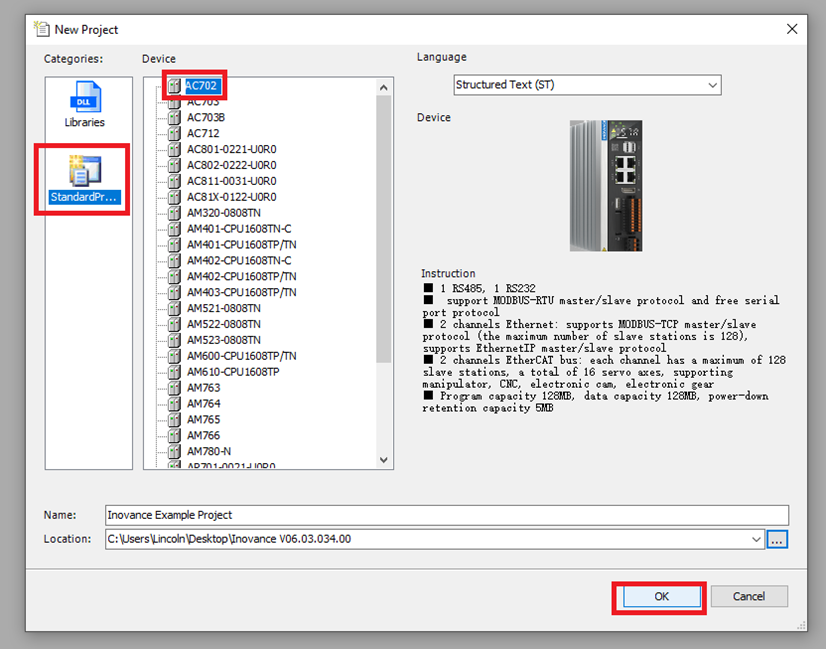
Task: Pick AM522-0808TN from the device list
Action: (223, 324)
